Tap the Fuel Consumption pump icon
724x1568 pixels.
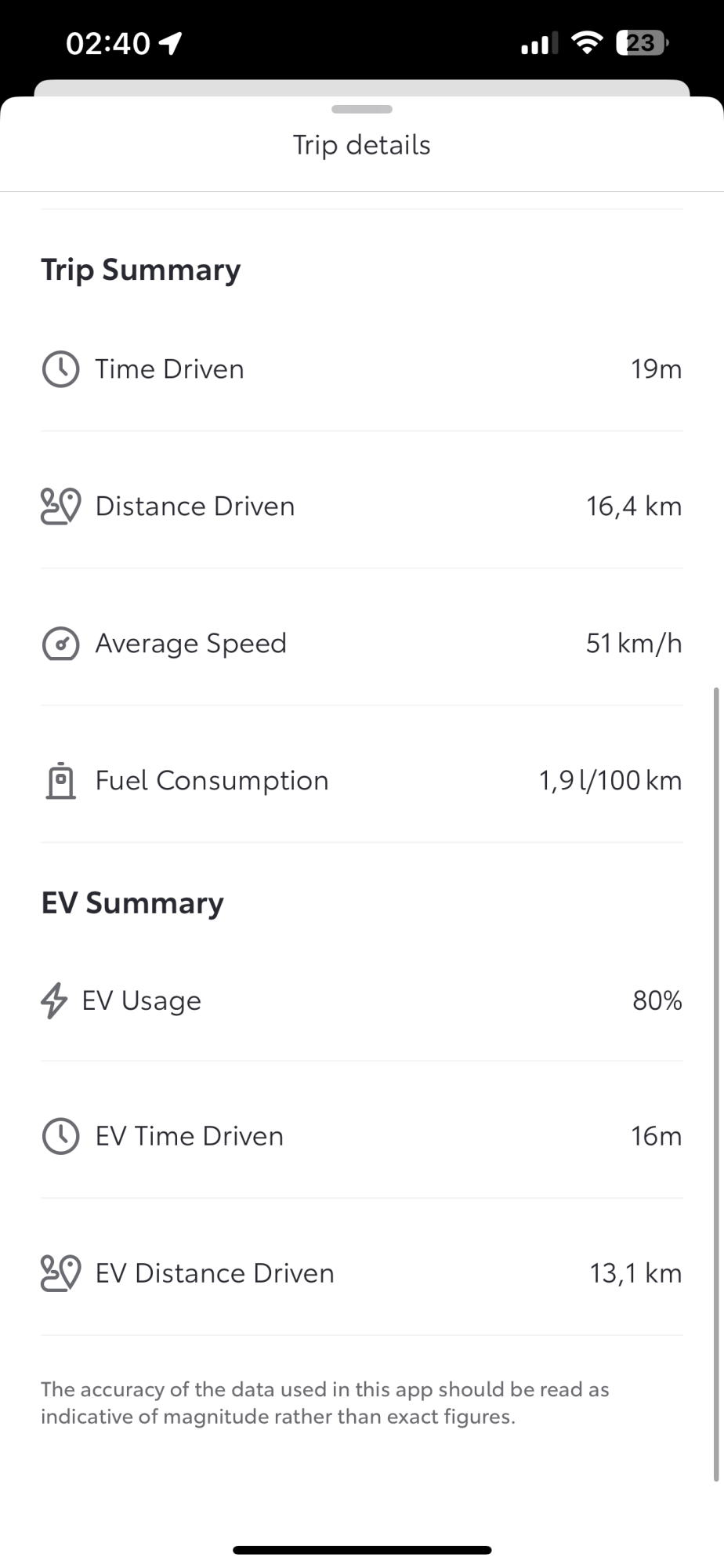pos(60,781)
